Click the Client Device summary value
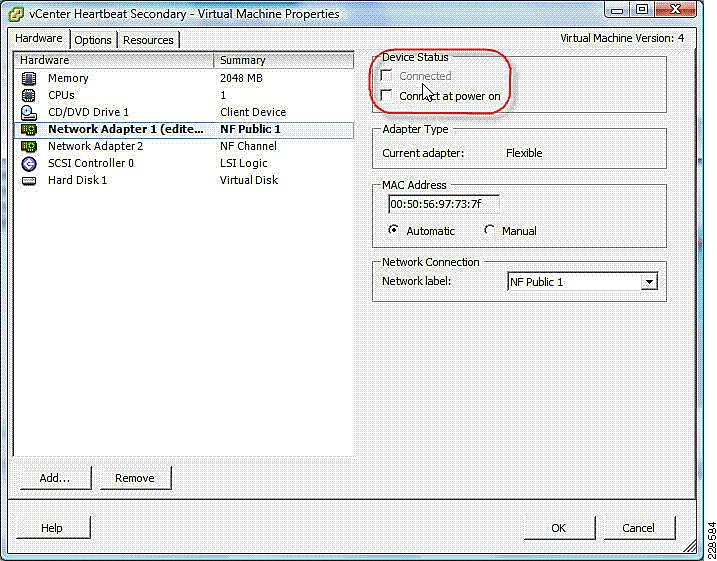 (x=253, y=112)
